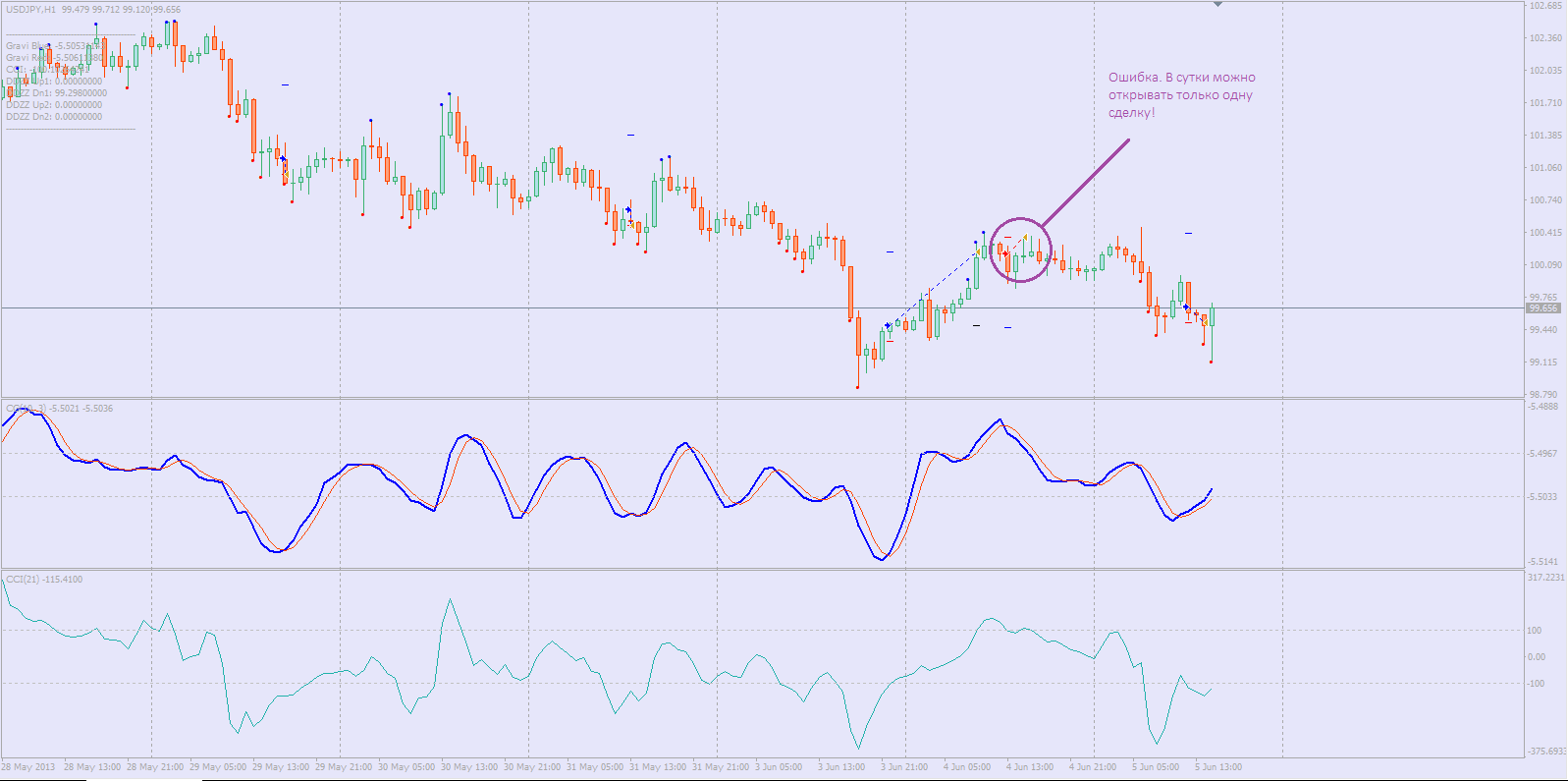Click the 28 May 13:00 time label
Viewport: 1568px width, 781px height.
point(92,767)
